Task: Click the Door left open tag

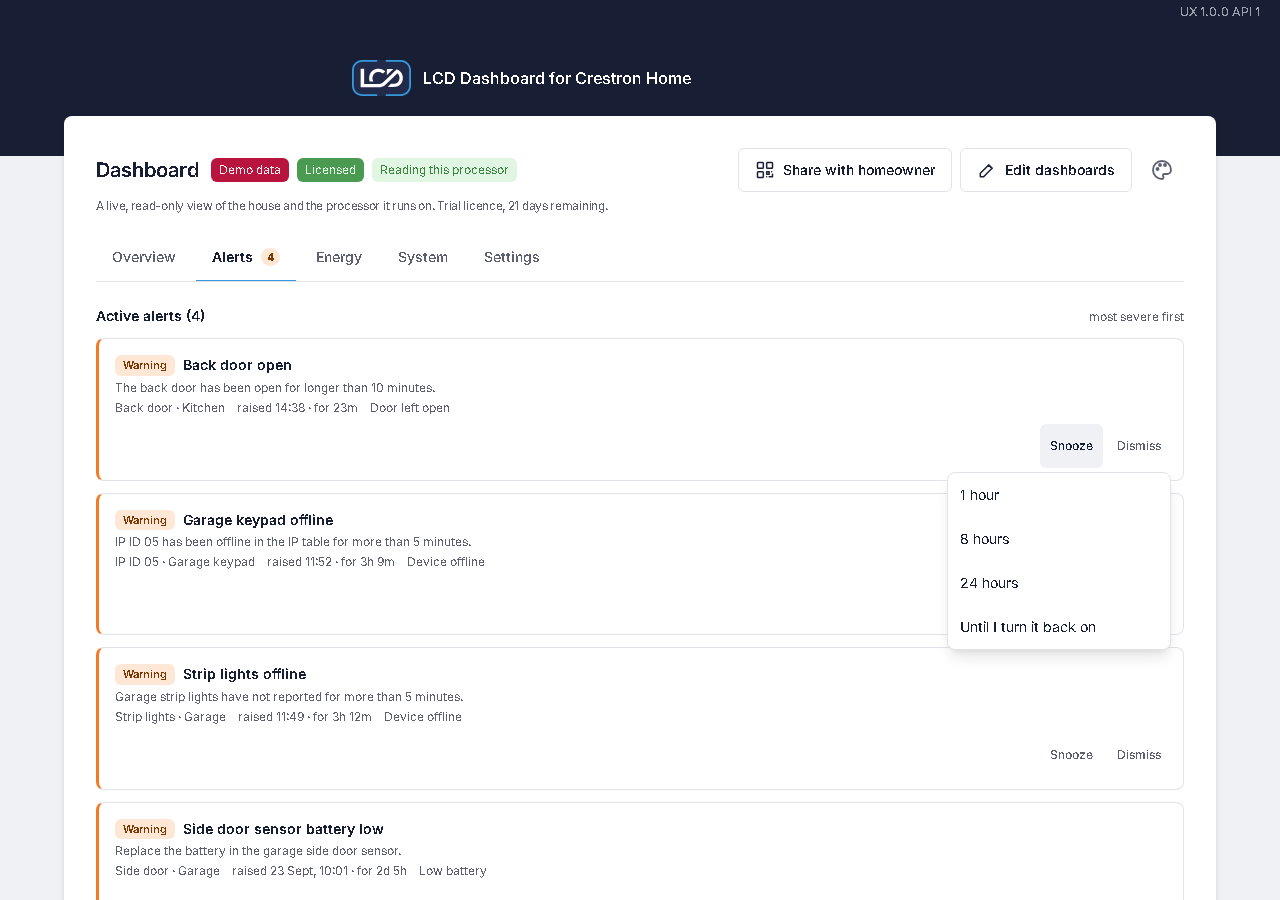Action: click(x=410, y=408)
